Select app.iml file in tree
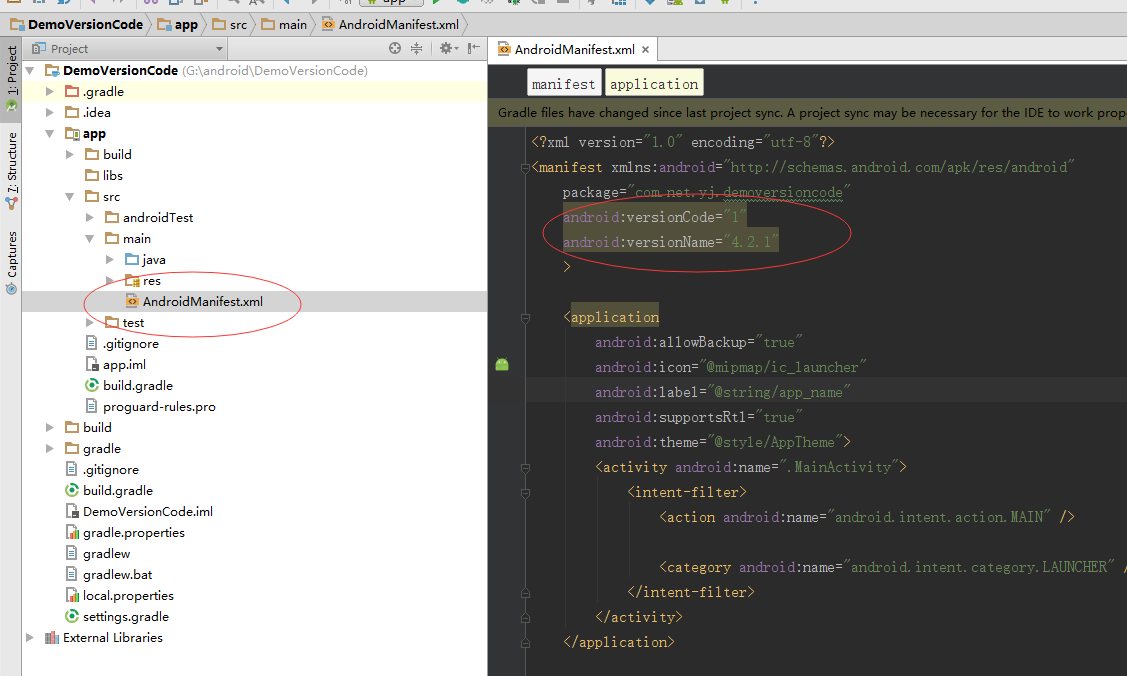 (124, 364)
